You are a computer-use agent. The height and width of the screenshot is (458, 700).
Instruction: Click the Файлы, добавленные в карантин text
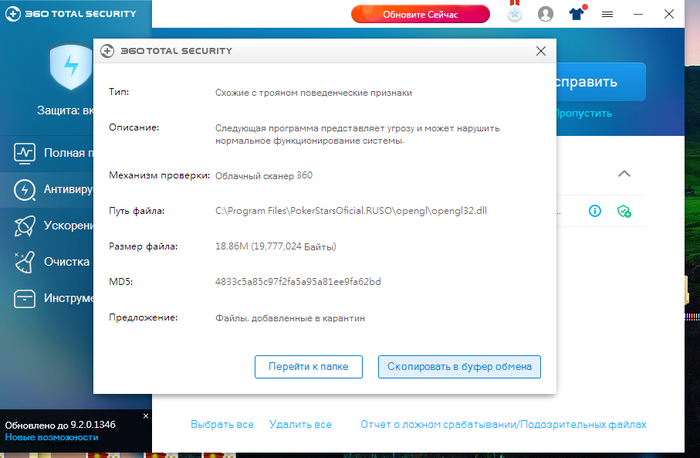pos(290,318)
